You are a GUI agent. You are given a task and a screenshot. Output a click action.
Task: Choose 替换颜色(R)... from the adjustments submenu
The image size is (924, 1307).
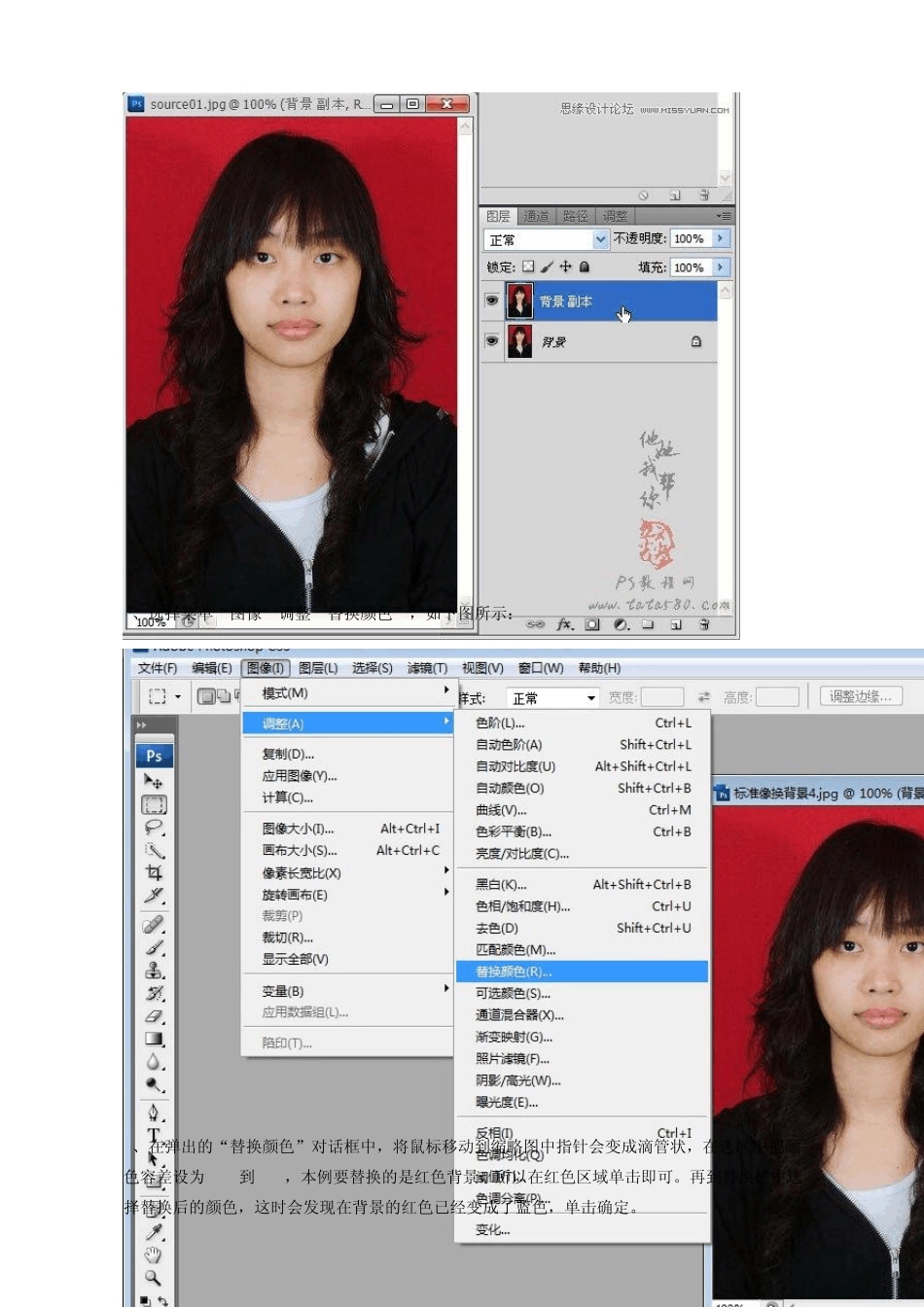click(x=582, y=971)
